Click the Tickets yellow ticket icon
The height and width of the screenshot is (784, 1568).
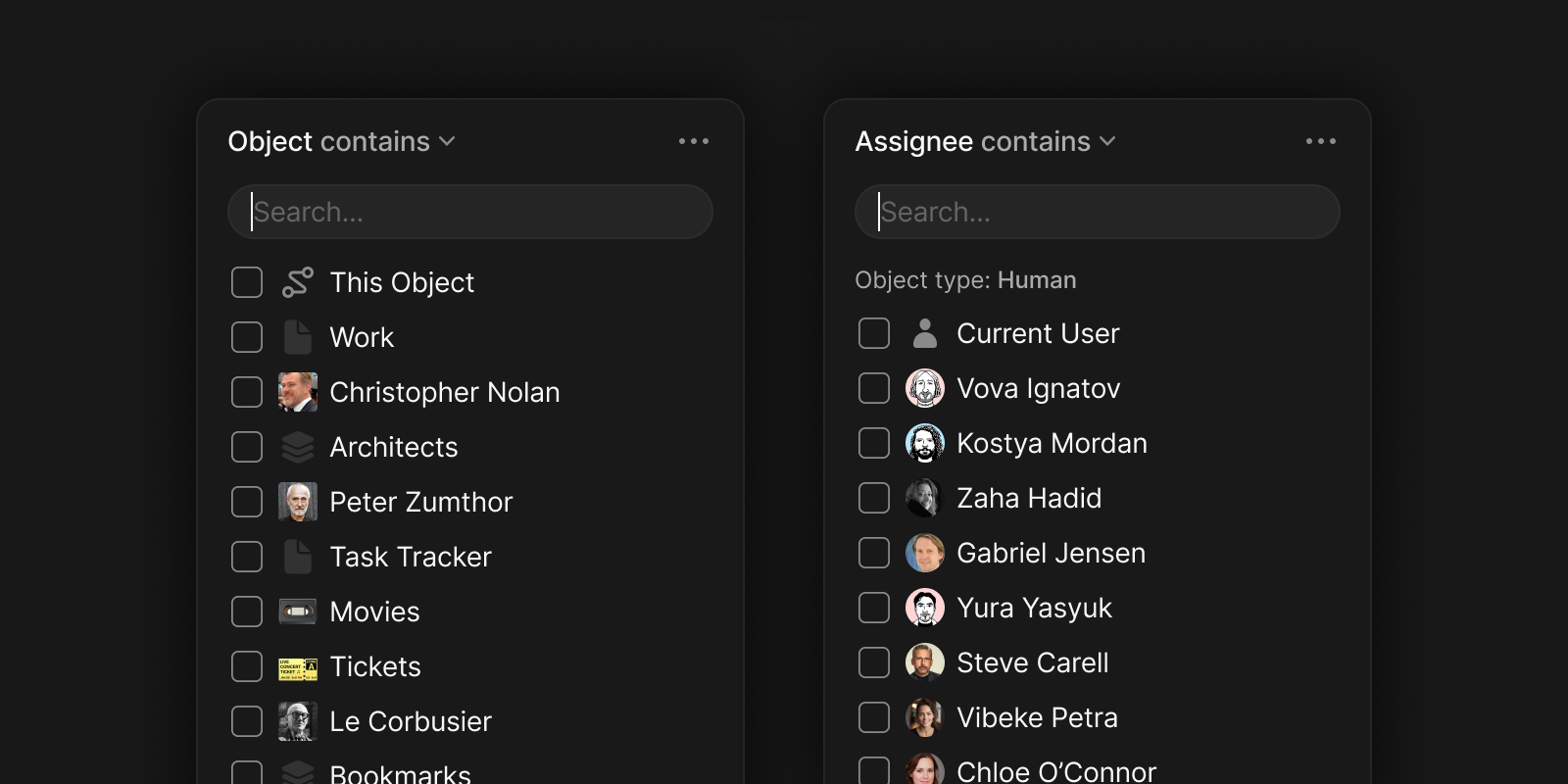tap(297, 667)
